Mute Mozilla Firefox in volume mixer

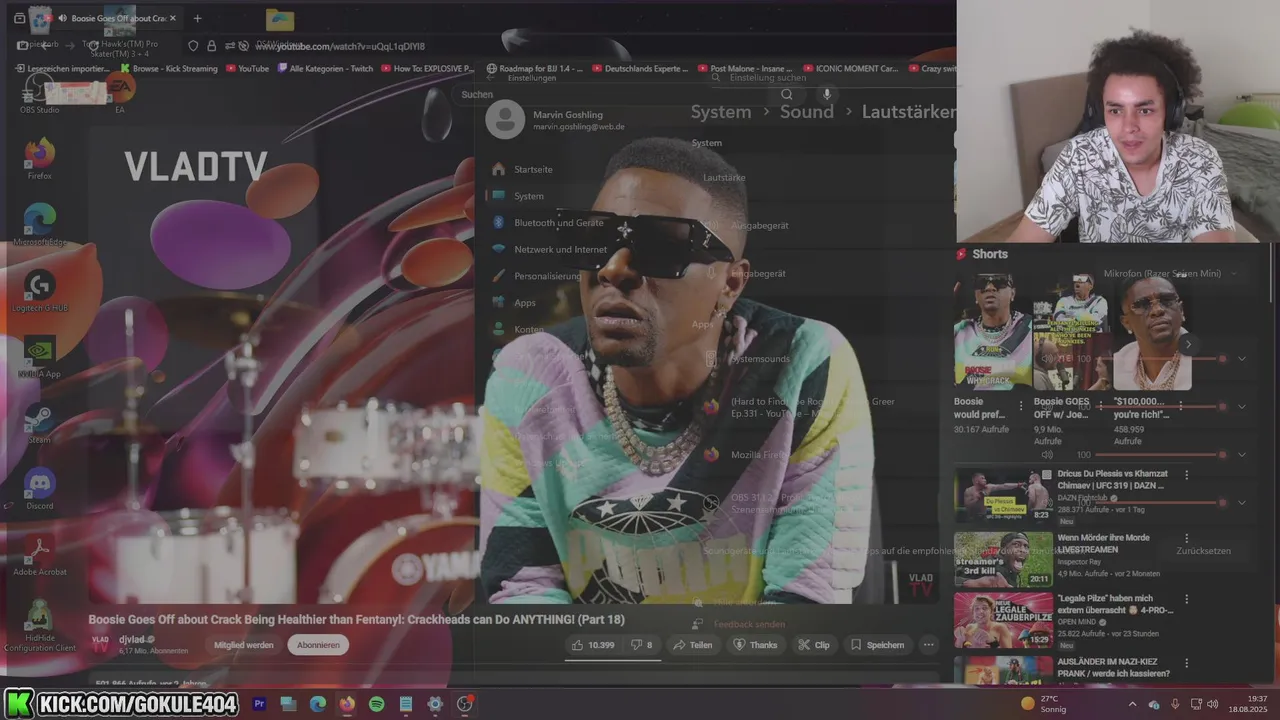(1047, 454)
